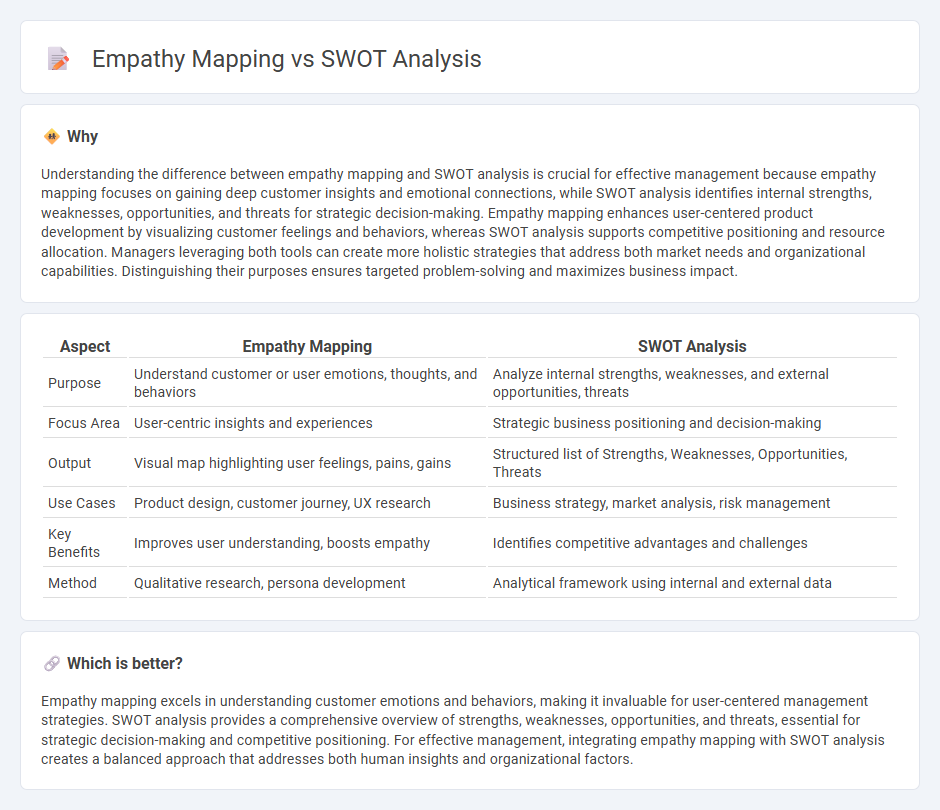Click the link icon beside Which is better
Screen dimensions: 940x810
49,662
